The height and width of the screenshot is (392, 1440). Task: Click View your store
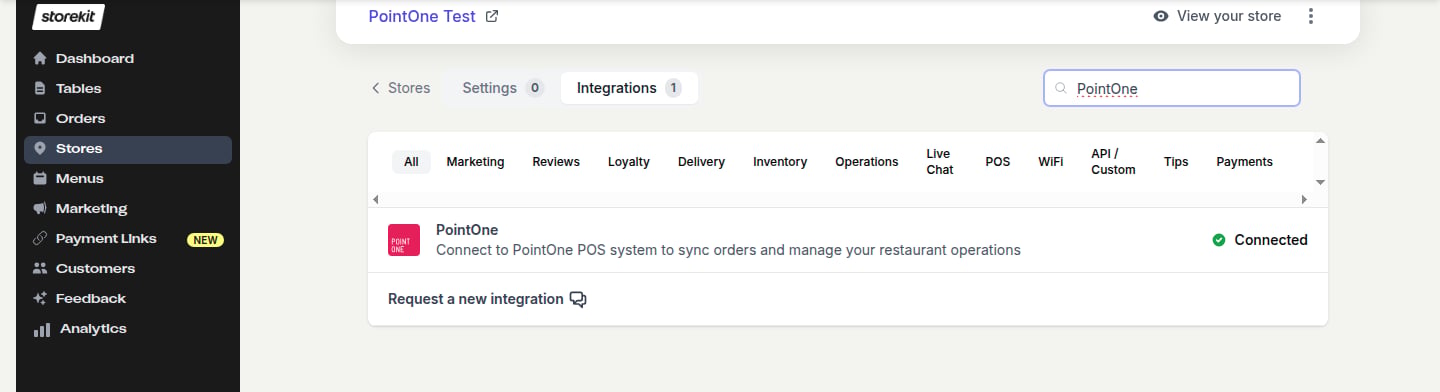tap(1229, 16)
